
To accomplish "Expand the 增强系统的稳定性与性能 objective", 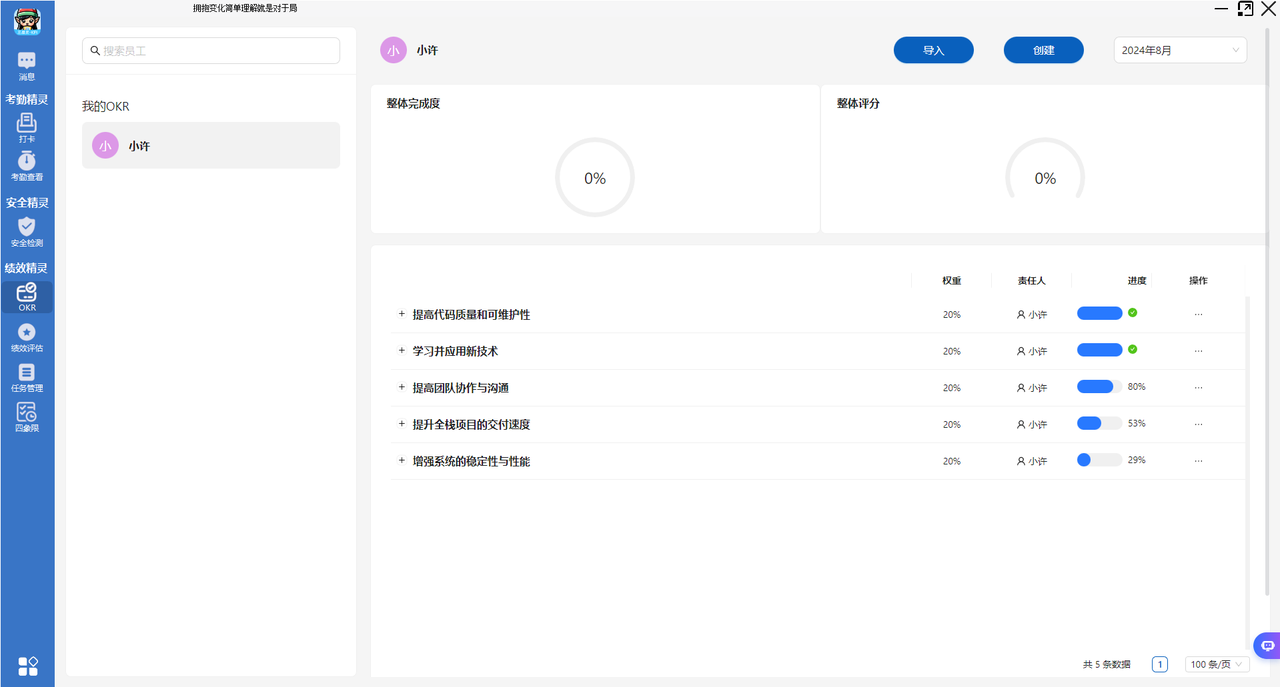I will click(402, 461).
